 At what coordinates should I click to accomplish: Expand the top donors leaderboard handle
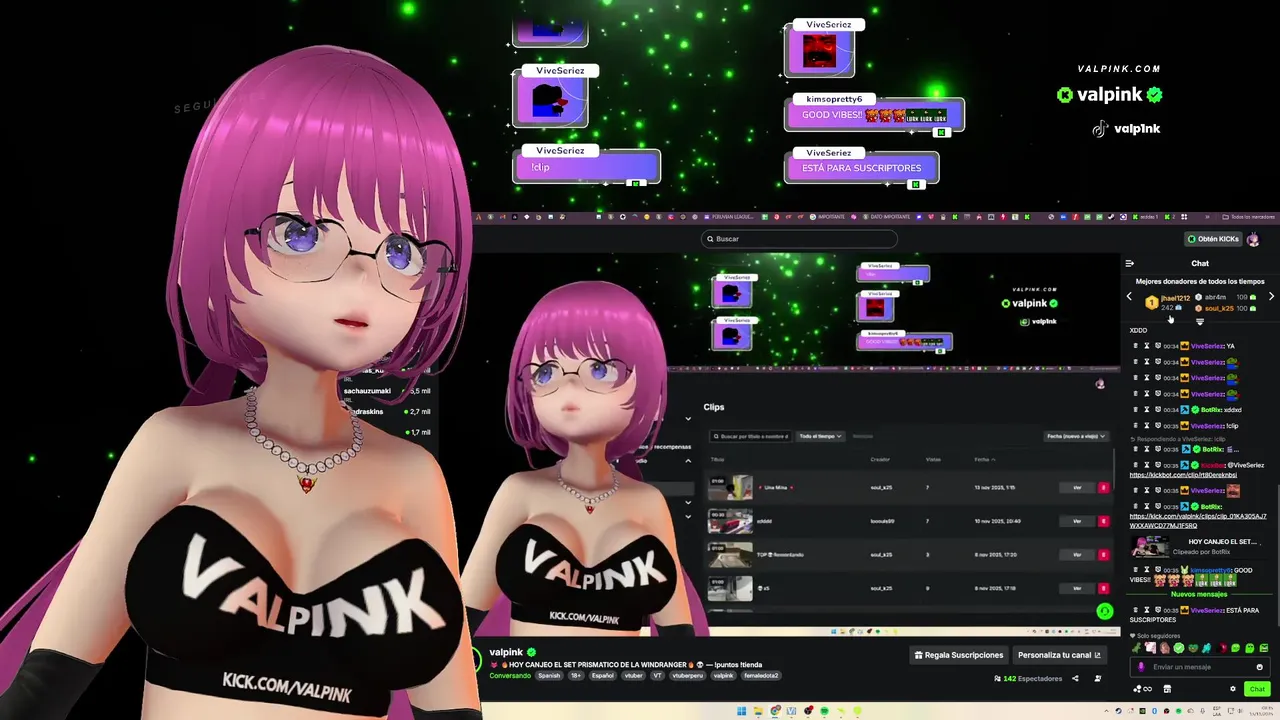pos(1200,321)
